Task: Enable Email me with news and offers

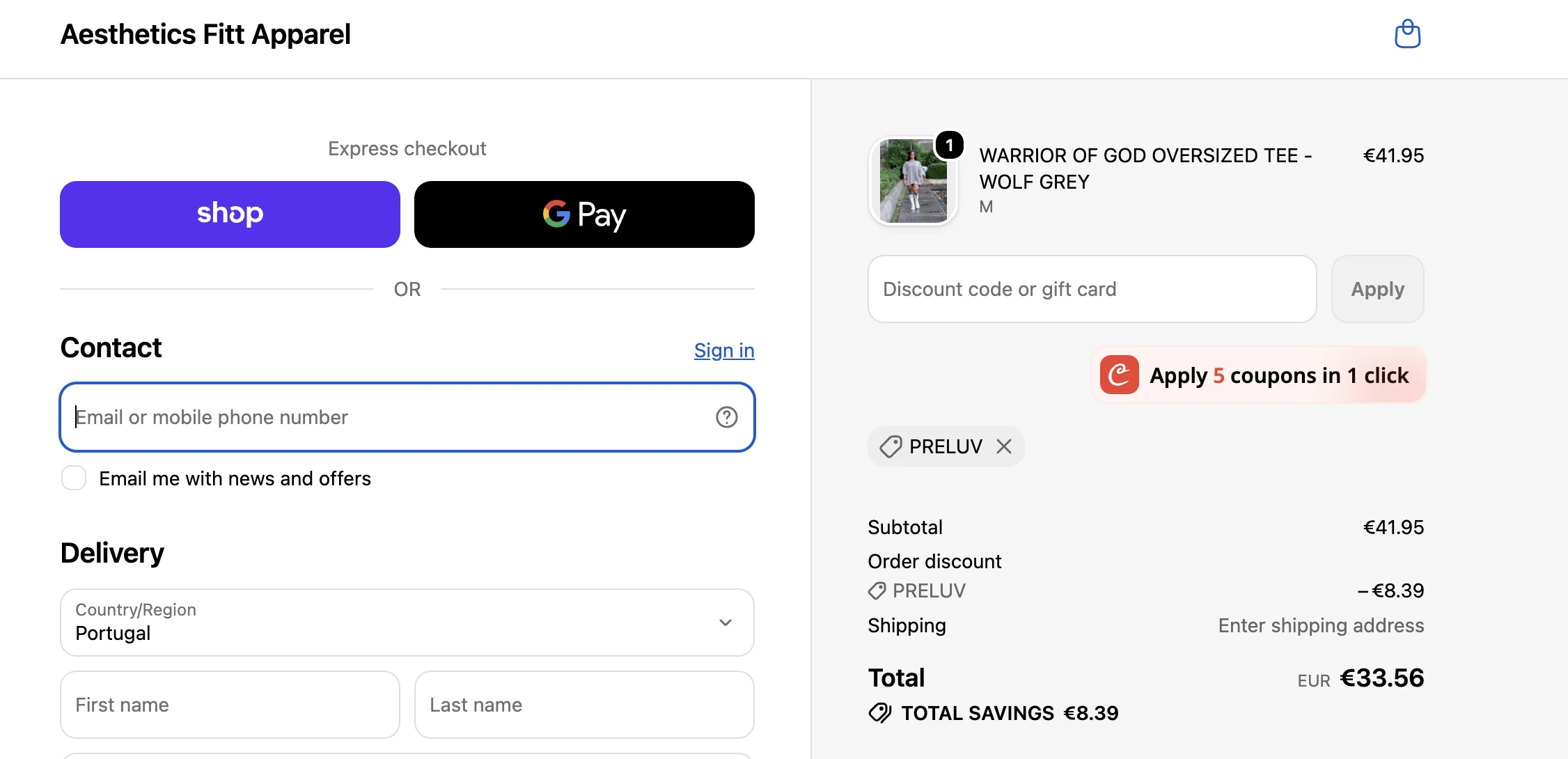Action: coord(74,478)
